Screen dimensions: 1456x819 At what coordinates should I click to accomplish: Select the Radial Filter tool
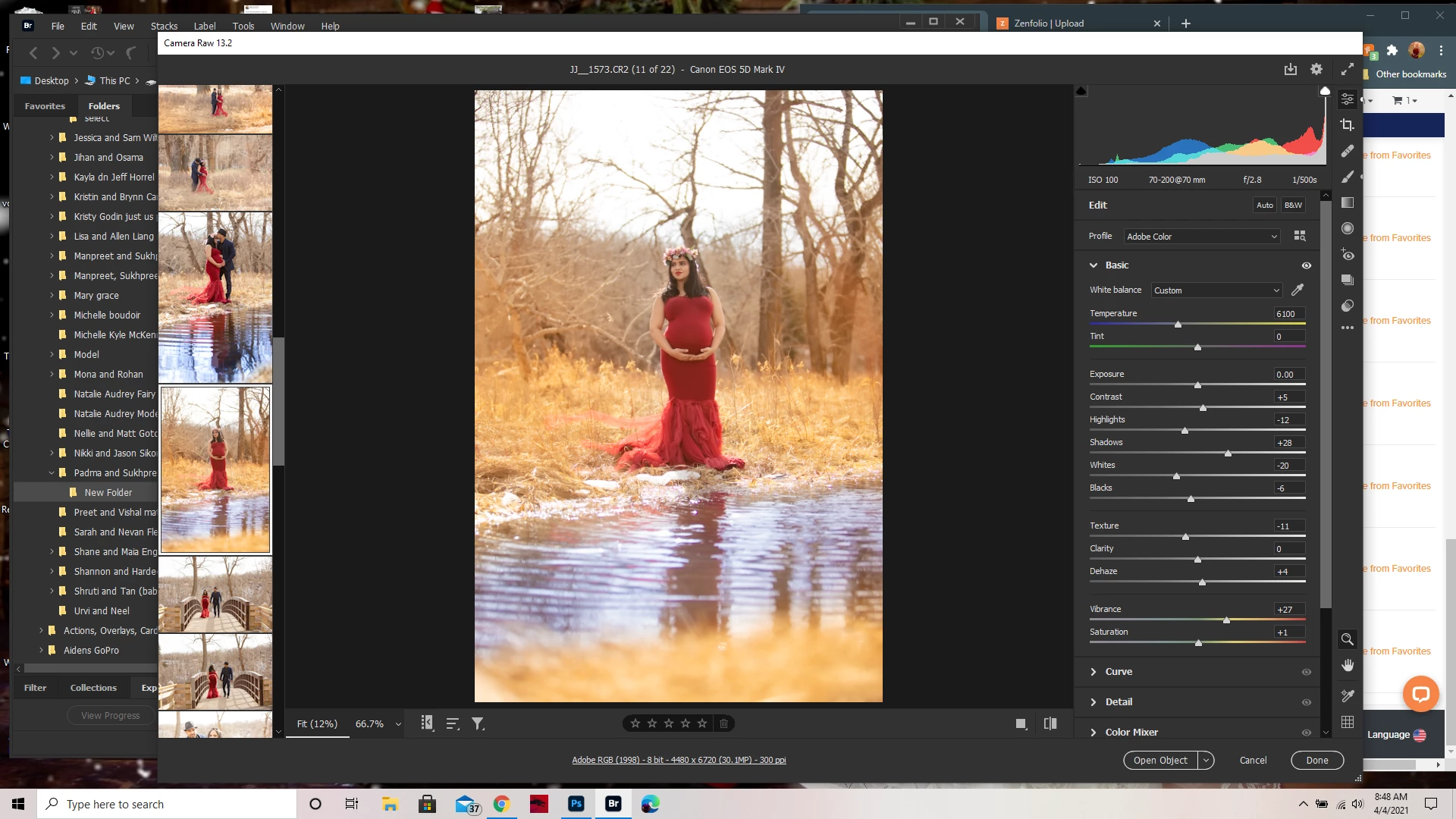(1347, 228)
